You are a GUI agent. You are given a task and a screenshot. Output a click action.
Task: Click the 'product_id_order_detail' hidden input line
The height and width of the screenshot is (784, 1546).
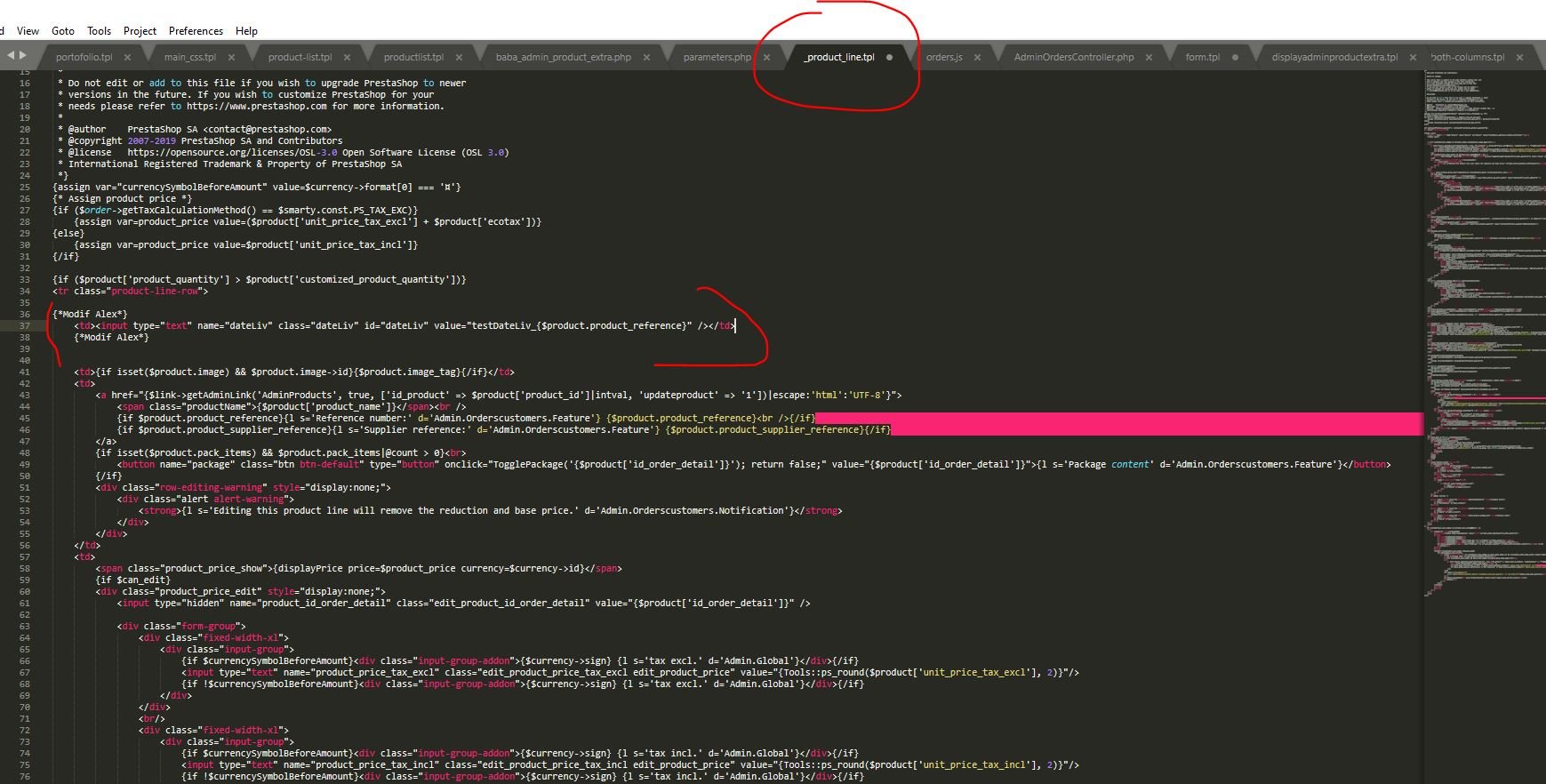463,603
